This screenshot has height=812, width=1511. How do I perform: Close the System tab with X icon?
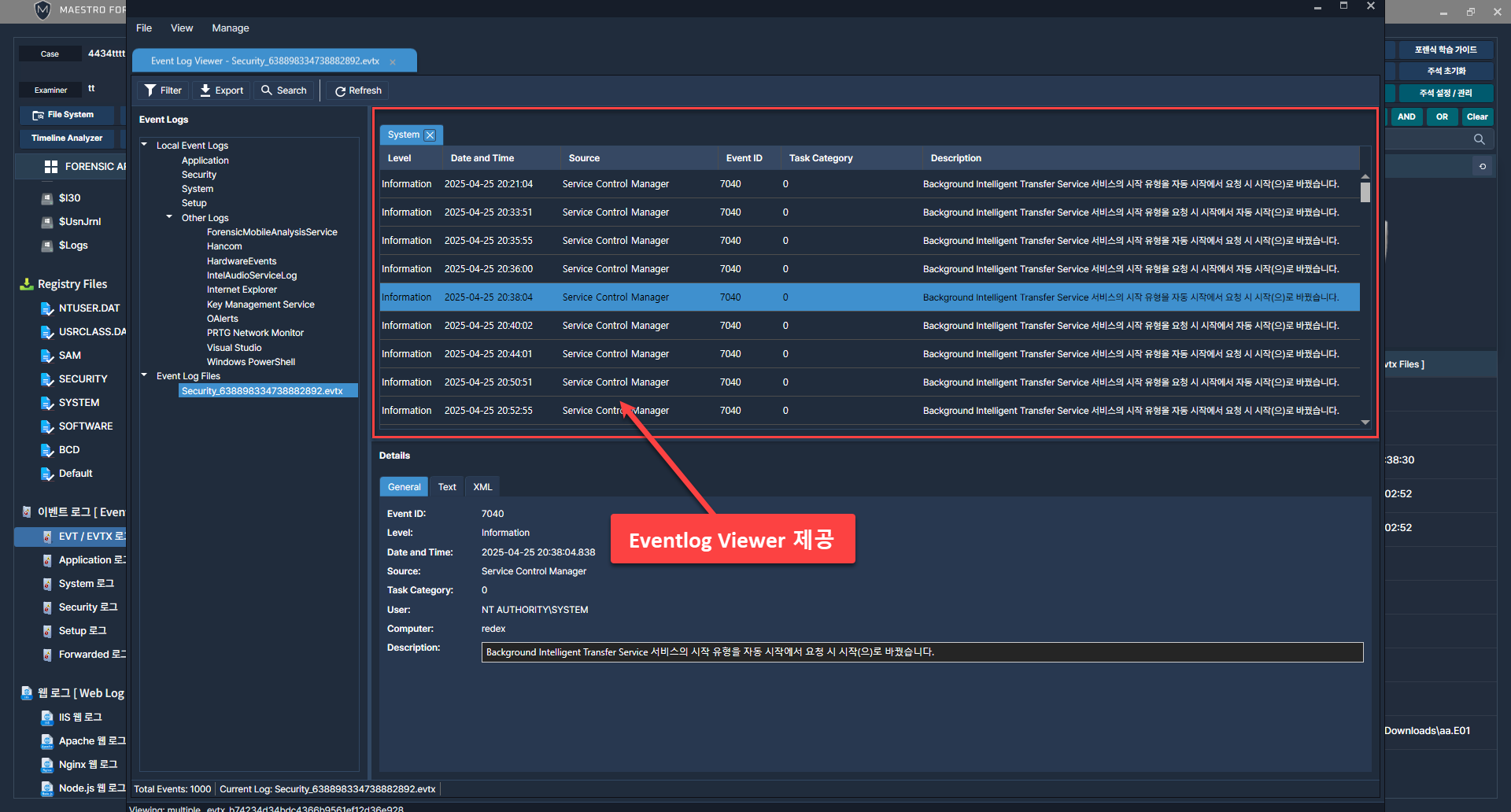point(430,135)
